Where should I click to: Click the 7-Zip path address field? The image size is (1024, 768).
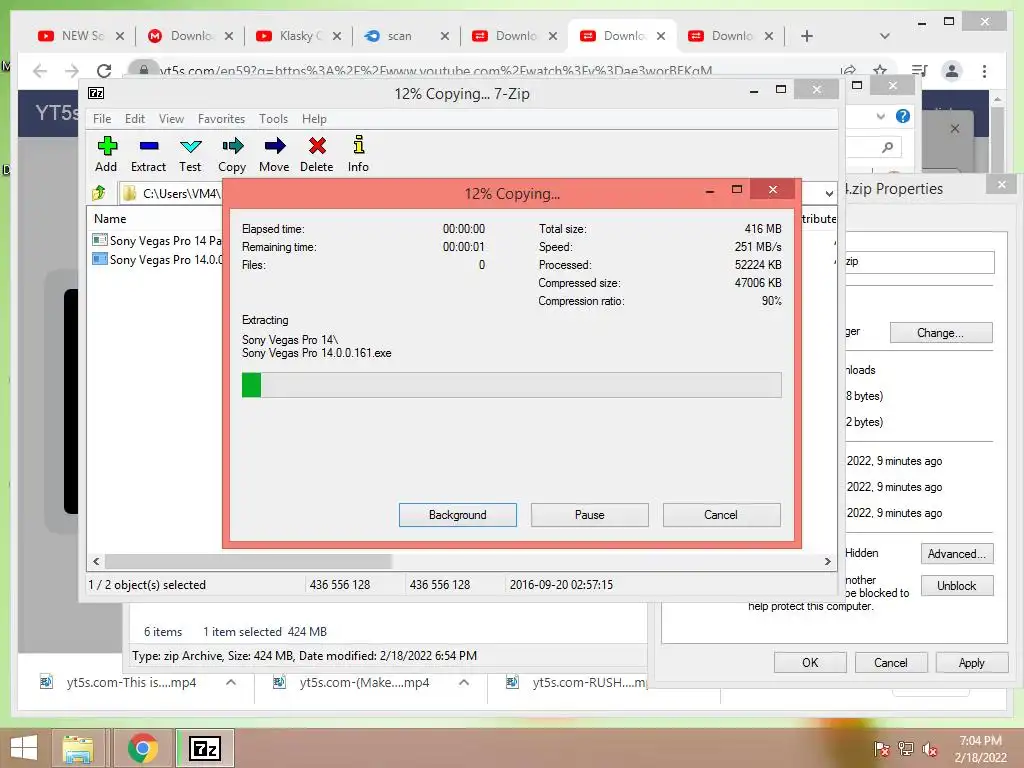(172, 194)
